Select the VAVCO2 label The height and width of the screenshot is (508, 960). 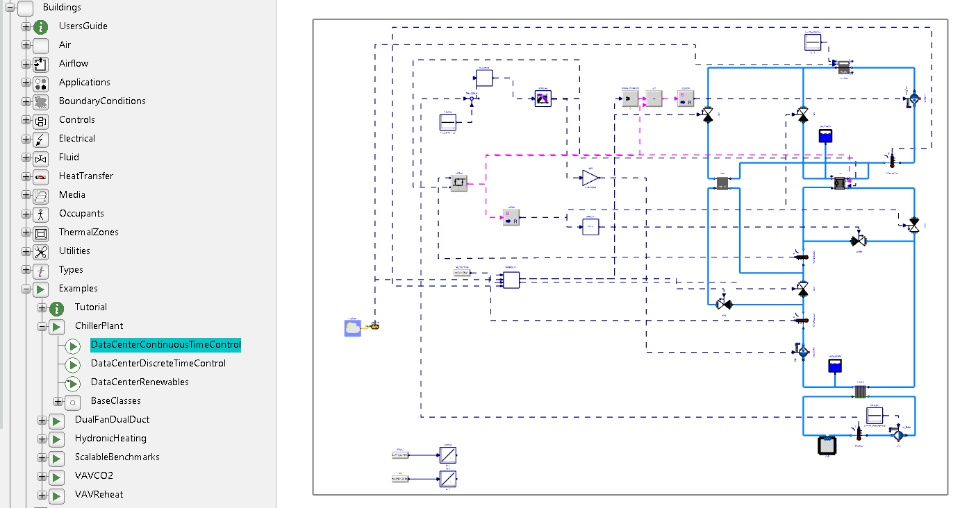[x=94, y=476]
